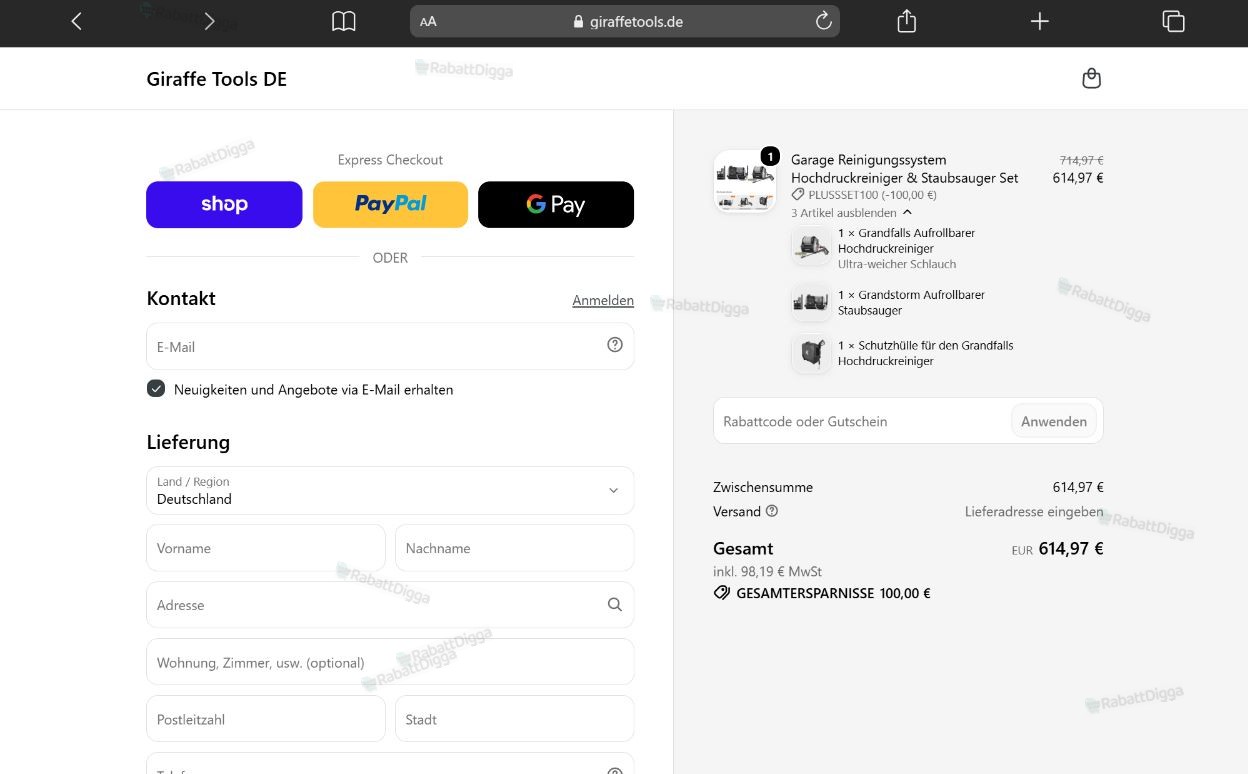Open the Land / Region dropdown
The height and width of the screenshot is (774, 1248).
tap(390, 490)
